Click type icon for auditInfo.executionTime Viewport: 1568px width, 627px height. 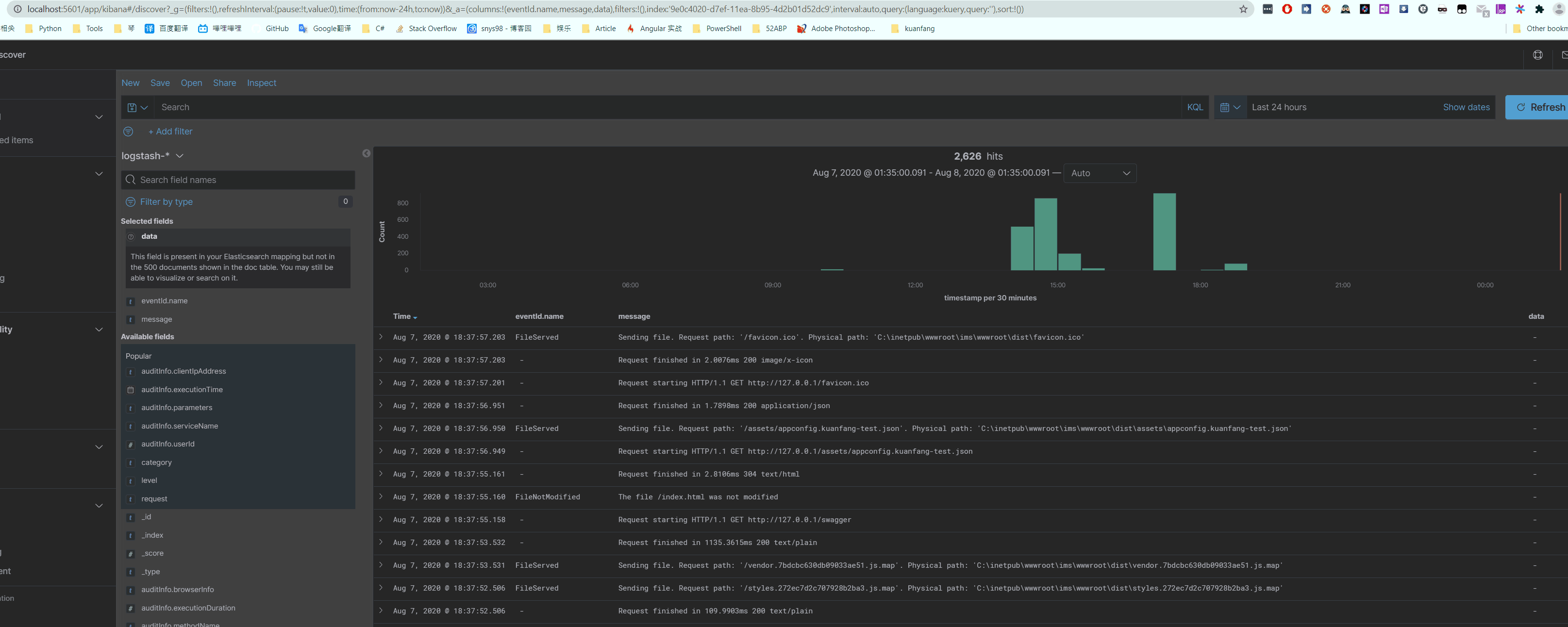coord(130,390)
